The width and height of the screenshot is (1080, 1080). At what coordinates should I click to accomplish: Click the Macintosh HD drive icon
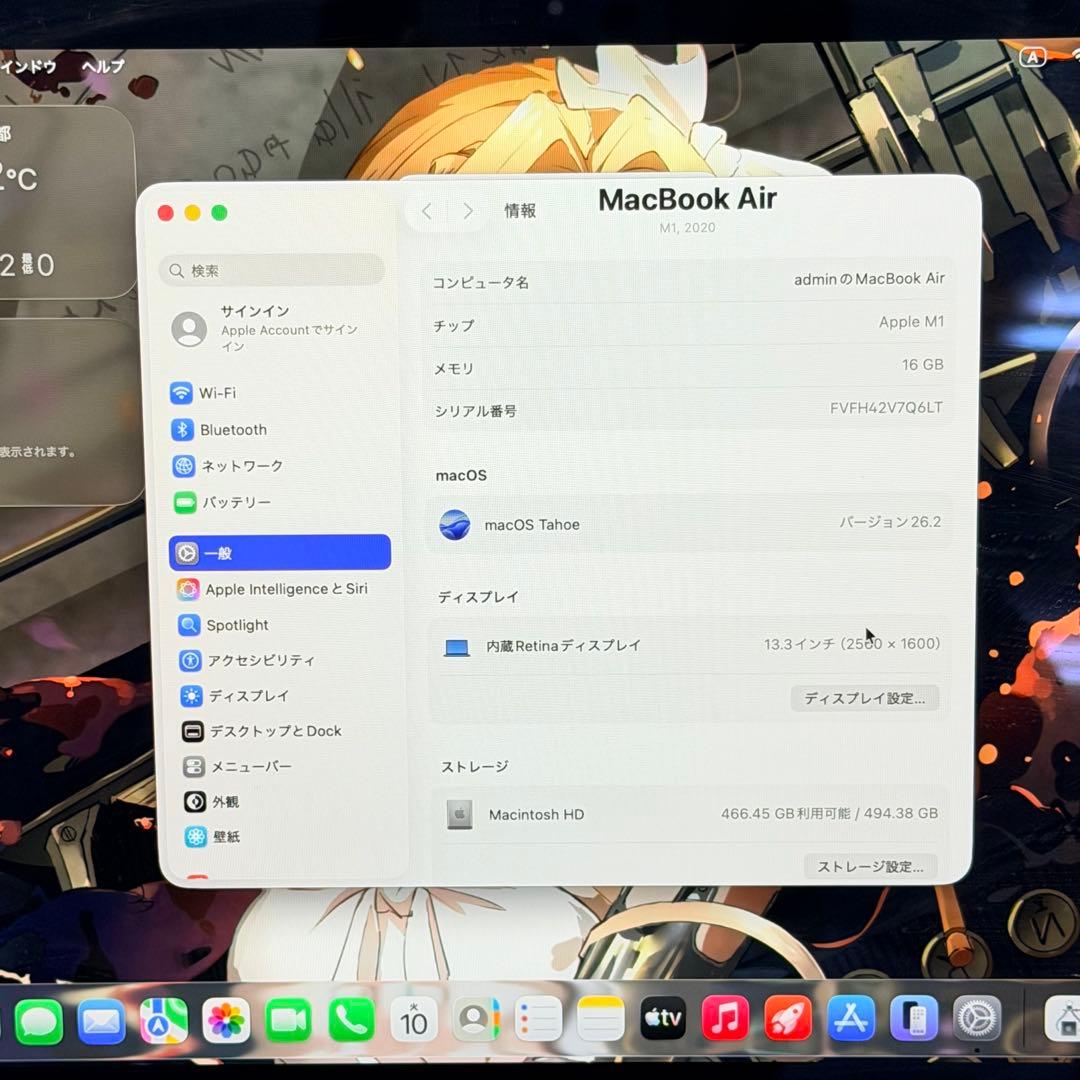(459, 815)
